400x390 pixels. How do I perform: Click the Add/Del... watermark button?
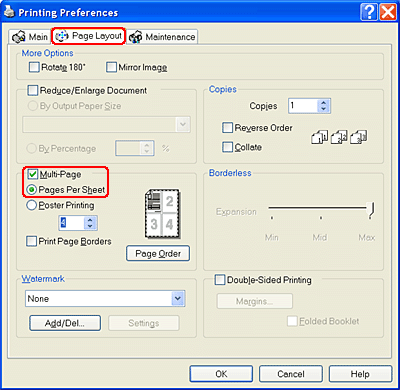pos(65,323)
